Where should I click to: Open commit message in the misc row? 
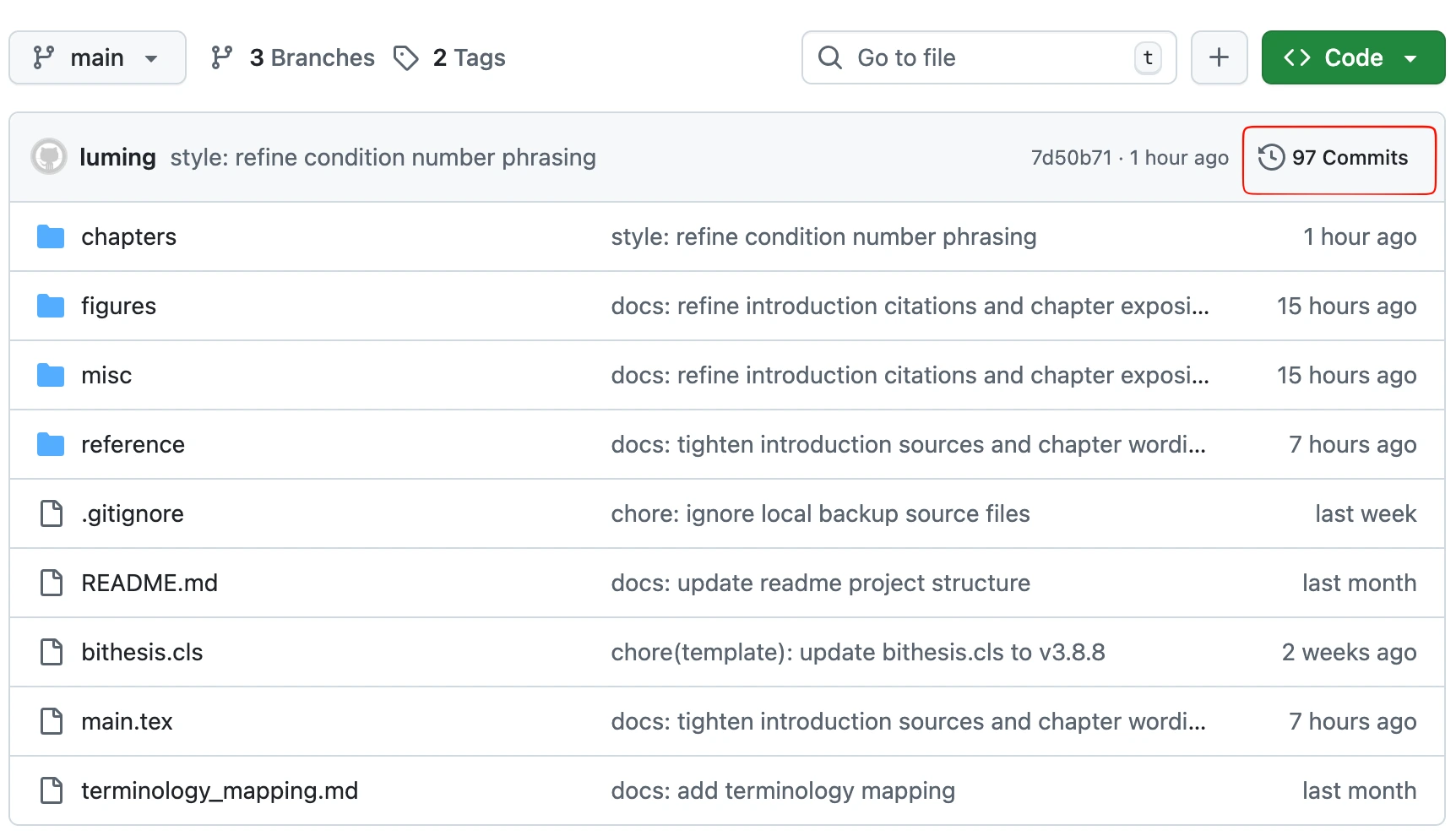click(910, 375)
